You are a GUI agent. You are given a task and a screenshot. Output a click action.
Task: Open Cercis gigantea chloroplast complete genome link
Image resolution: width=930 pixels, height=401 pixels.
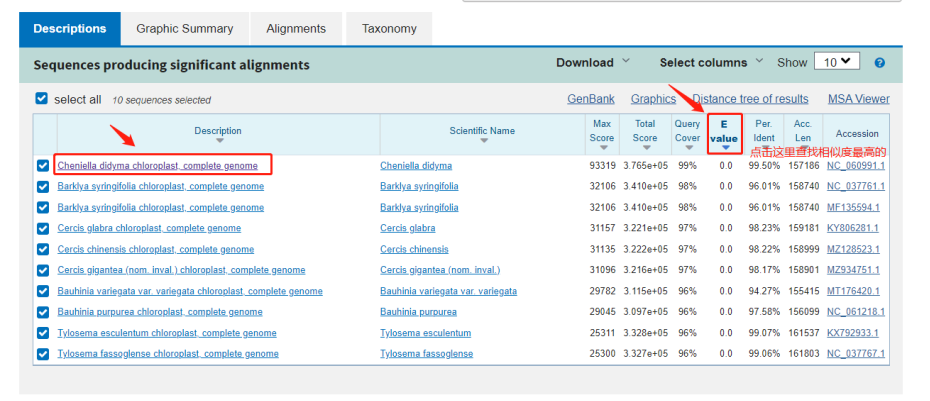point(181,270)
